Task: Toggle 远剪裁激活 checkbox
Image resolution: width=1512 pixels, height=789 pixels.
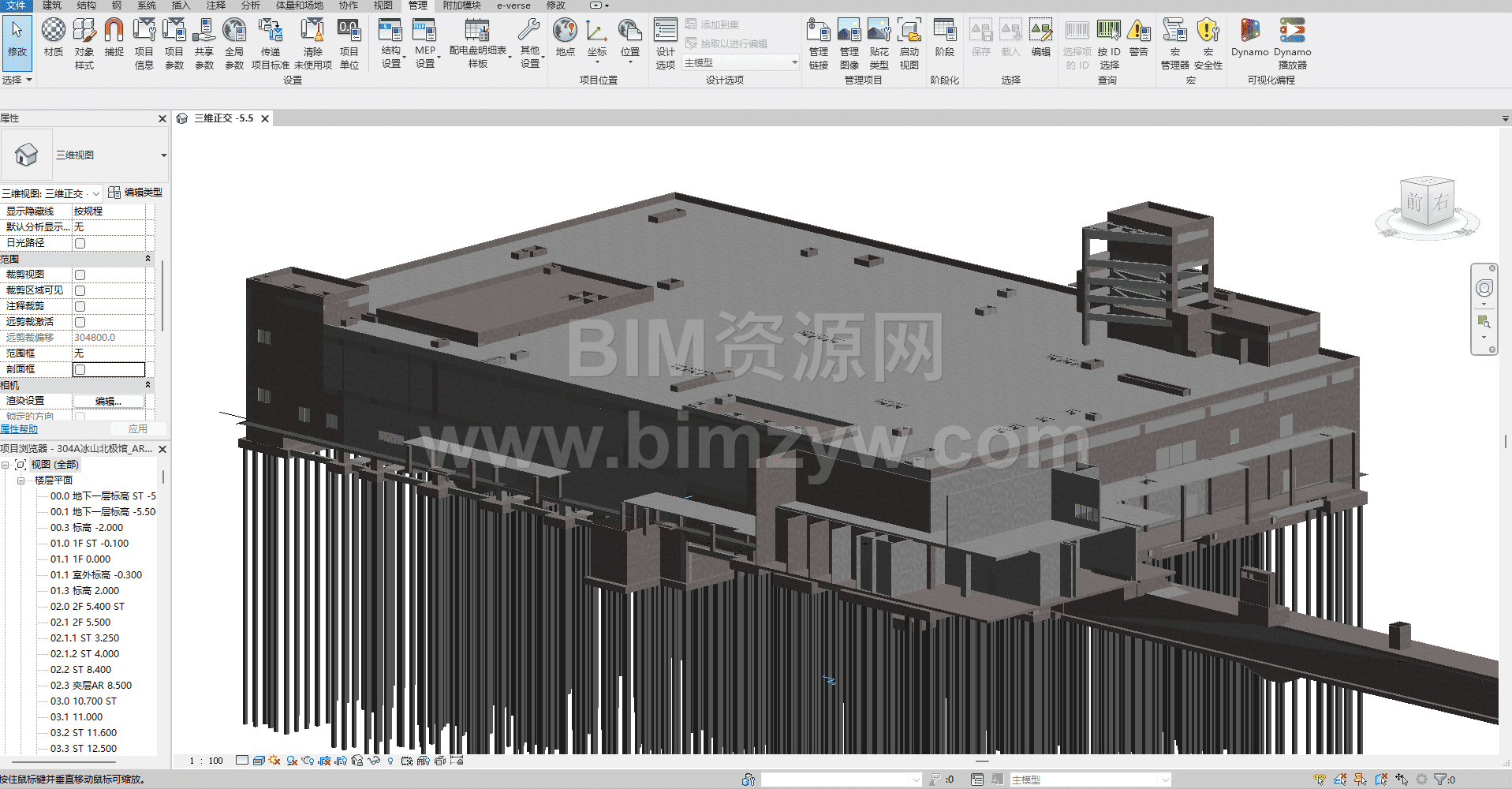Action: click(80, 322)
